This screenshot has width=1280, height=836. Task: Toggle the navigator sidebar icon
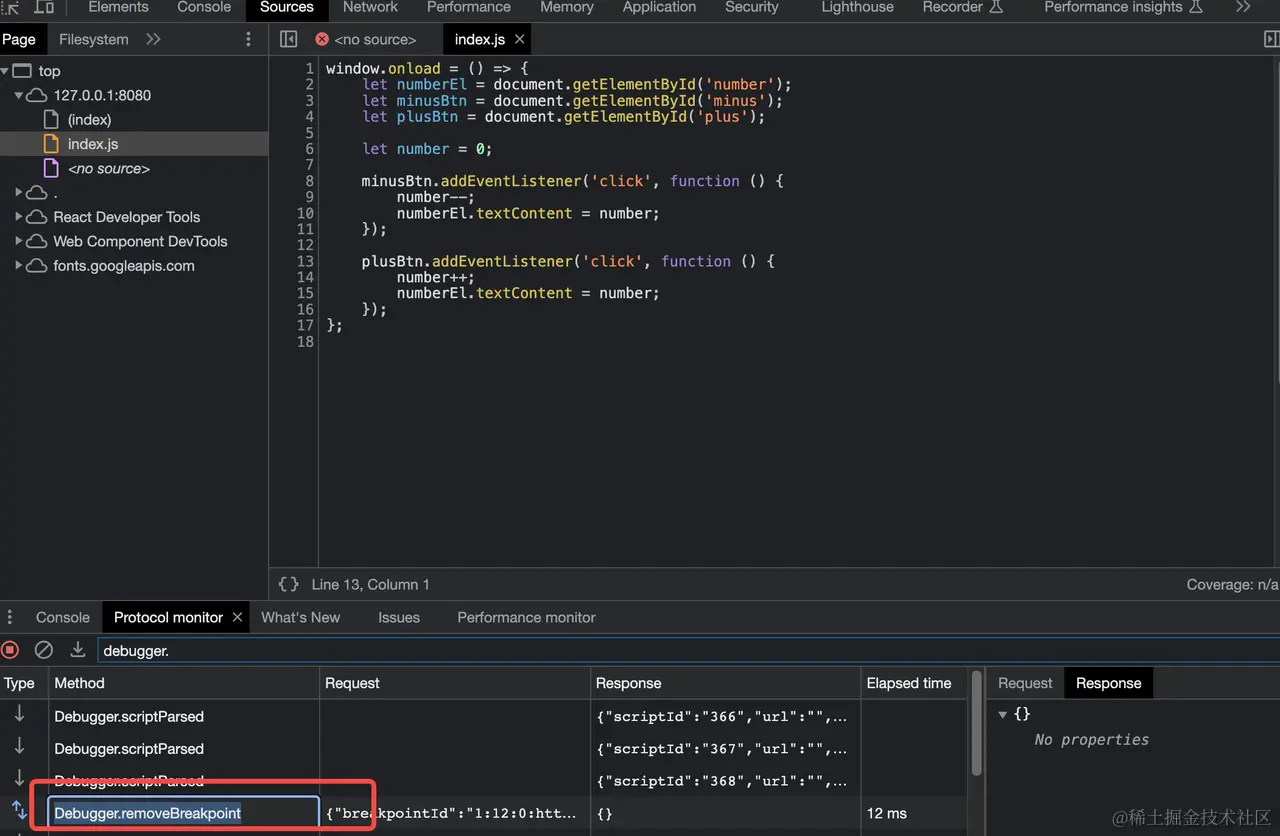click(289, 39)
